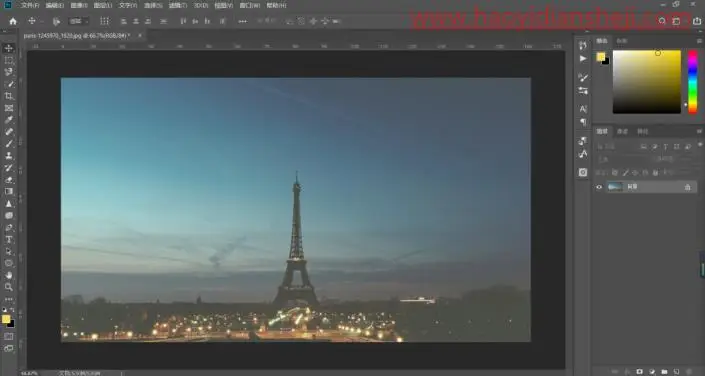The width and height of the screenshot is (705, 376).
Task: Open the 文件(F) menu
Action: coord(30,5)
